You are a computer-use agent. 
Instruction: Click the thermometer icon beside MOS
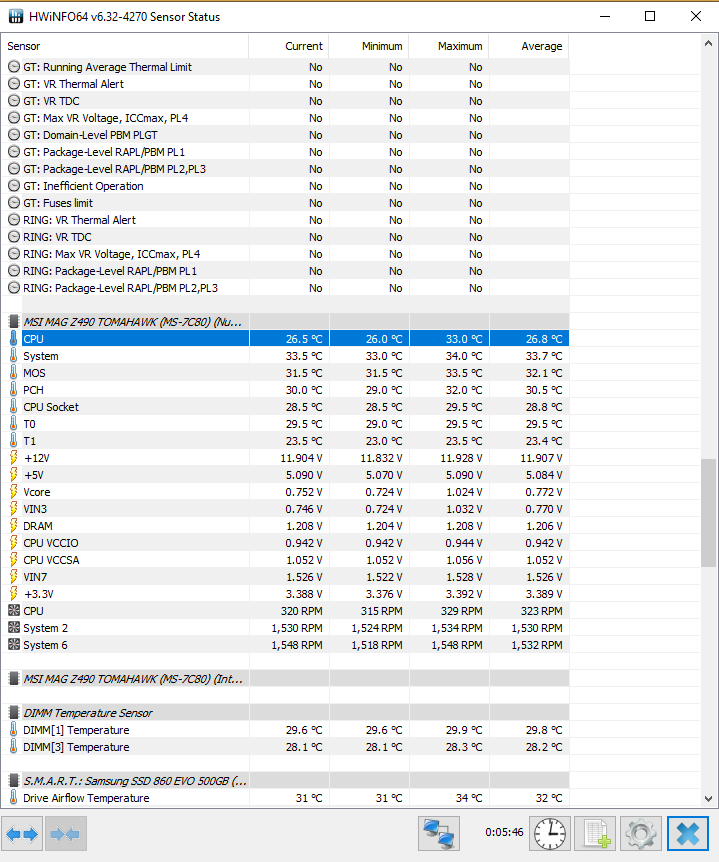coord(14,373)
